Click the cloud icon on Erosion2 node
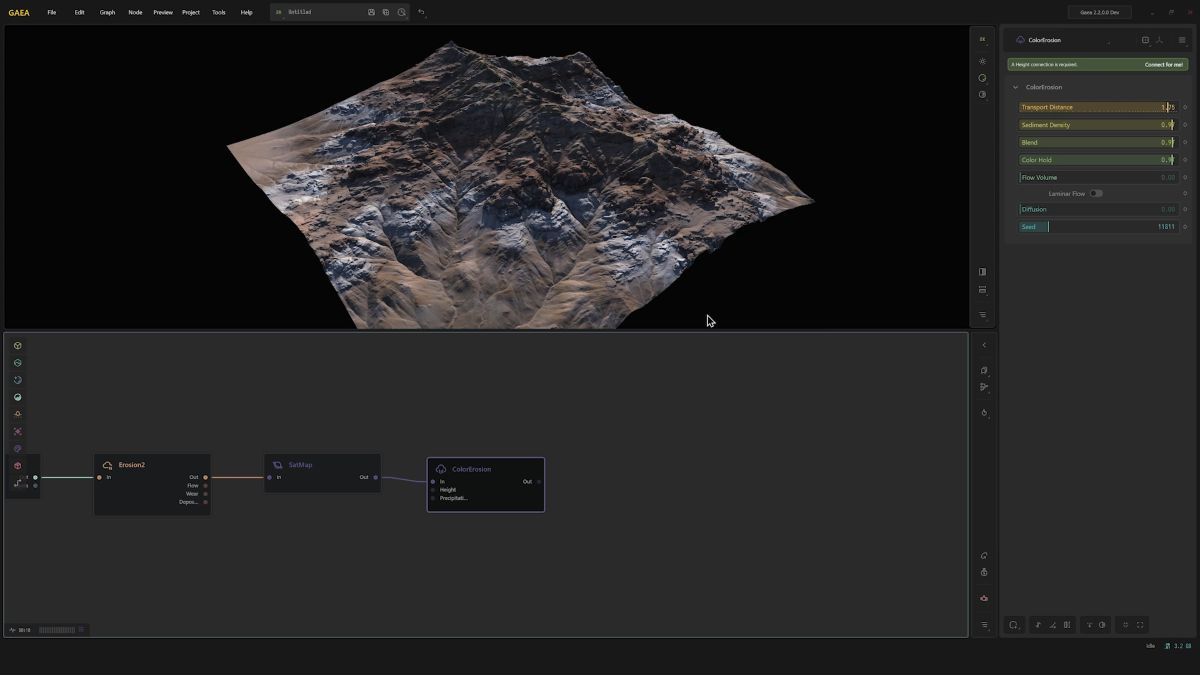 (x=108, y=465)
